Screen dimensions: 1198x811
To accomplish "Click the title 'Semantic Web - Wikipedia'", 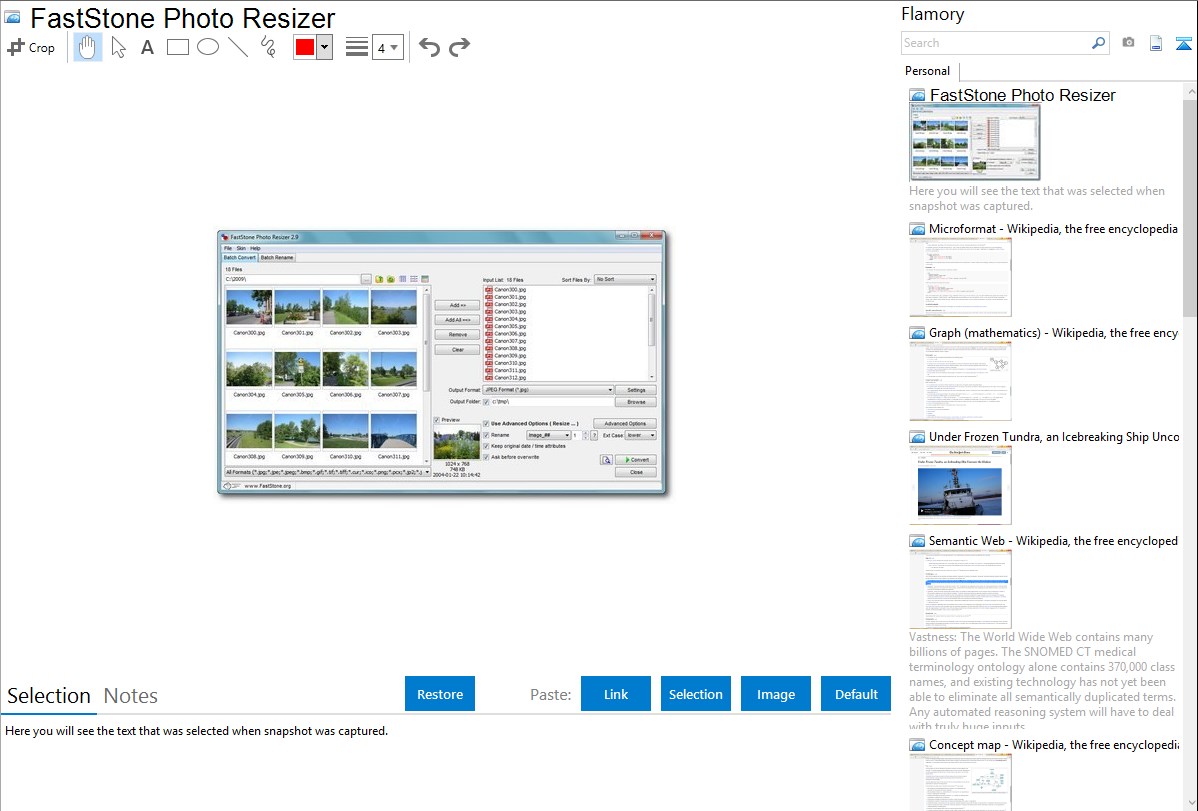I will tap(1053, 541).
